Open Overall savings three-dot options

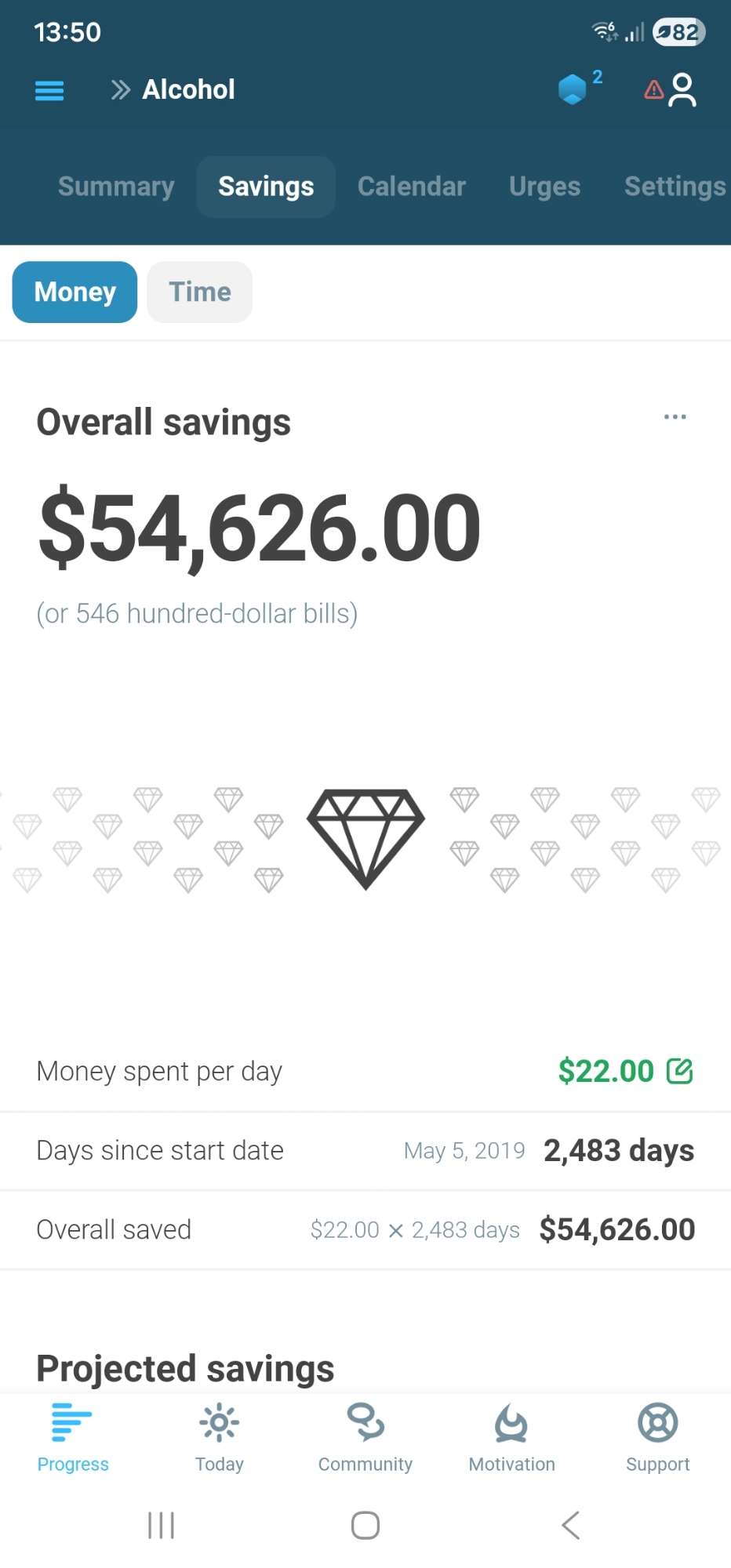point(675,417)
